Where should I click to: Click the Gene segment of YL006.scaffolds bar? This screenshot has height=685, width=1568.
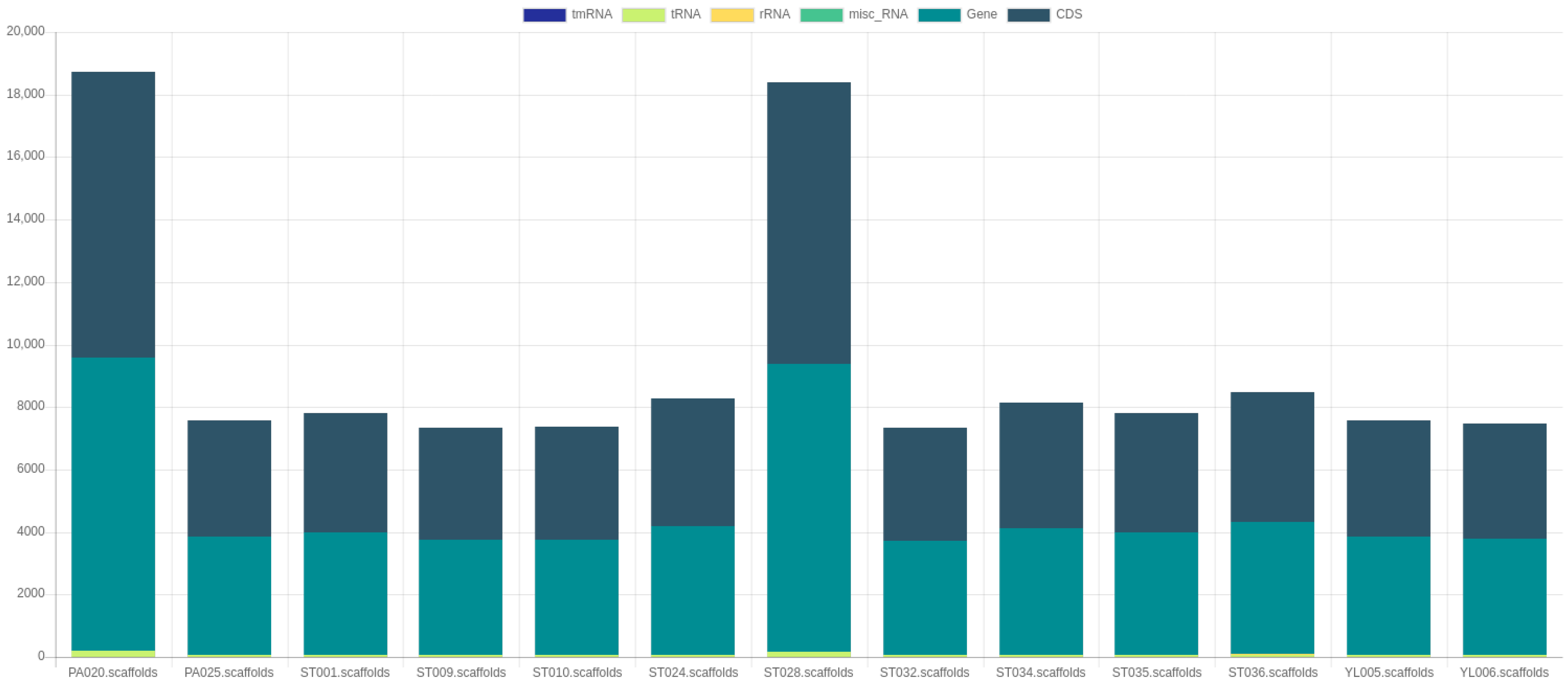[1504, 596]
